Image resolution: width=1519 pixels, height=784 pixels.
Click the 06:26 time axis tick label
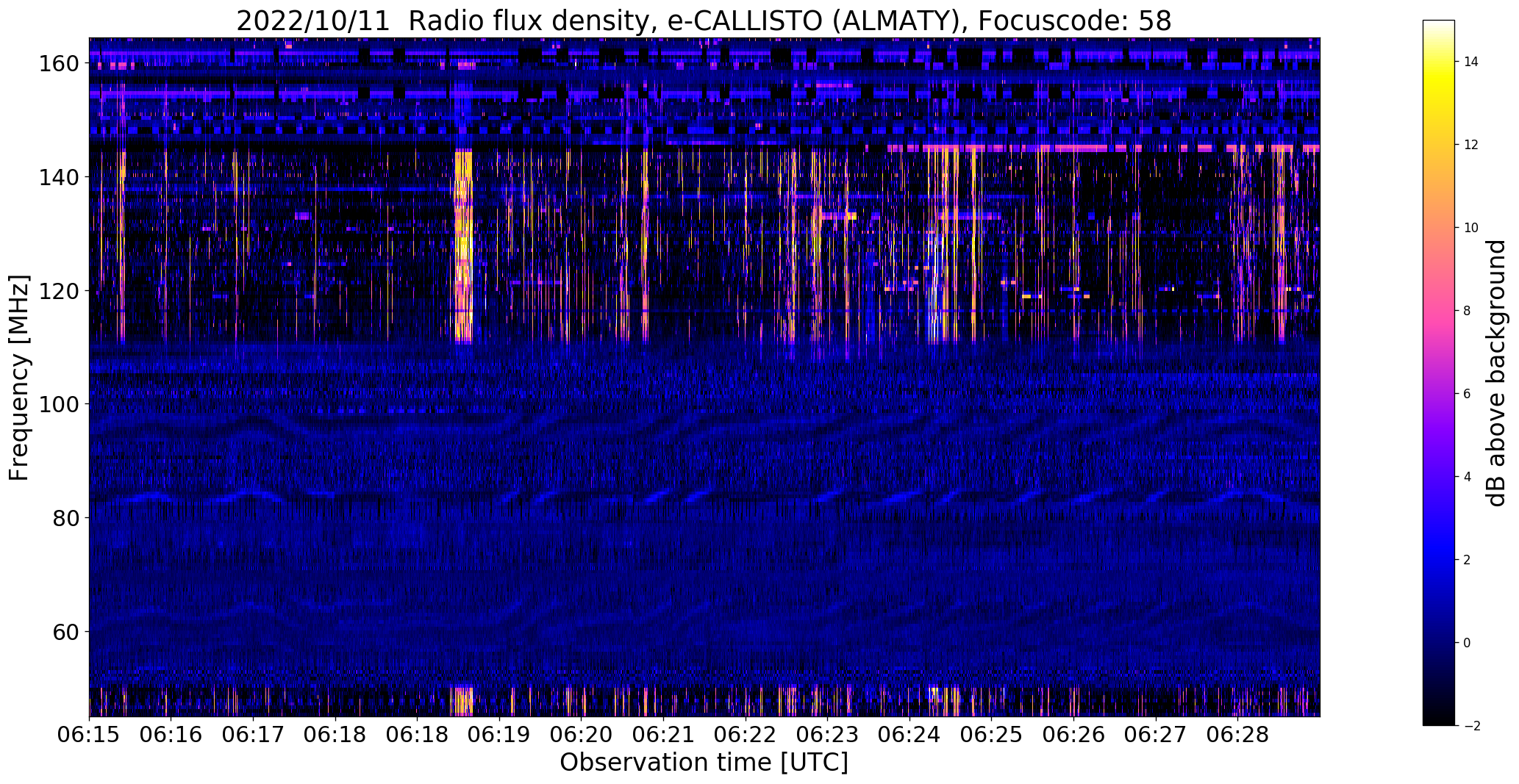[x=1073, y=736]
